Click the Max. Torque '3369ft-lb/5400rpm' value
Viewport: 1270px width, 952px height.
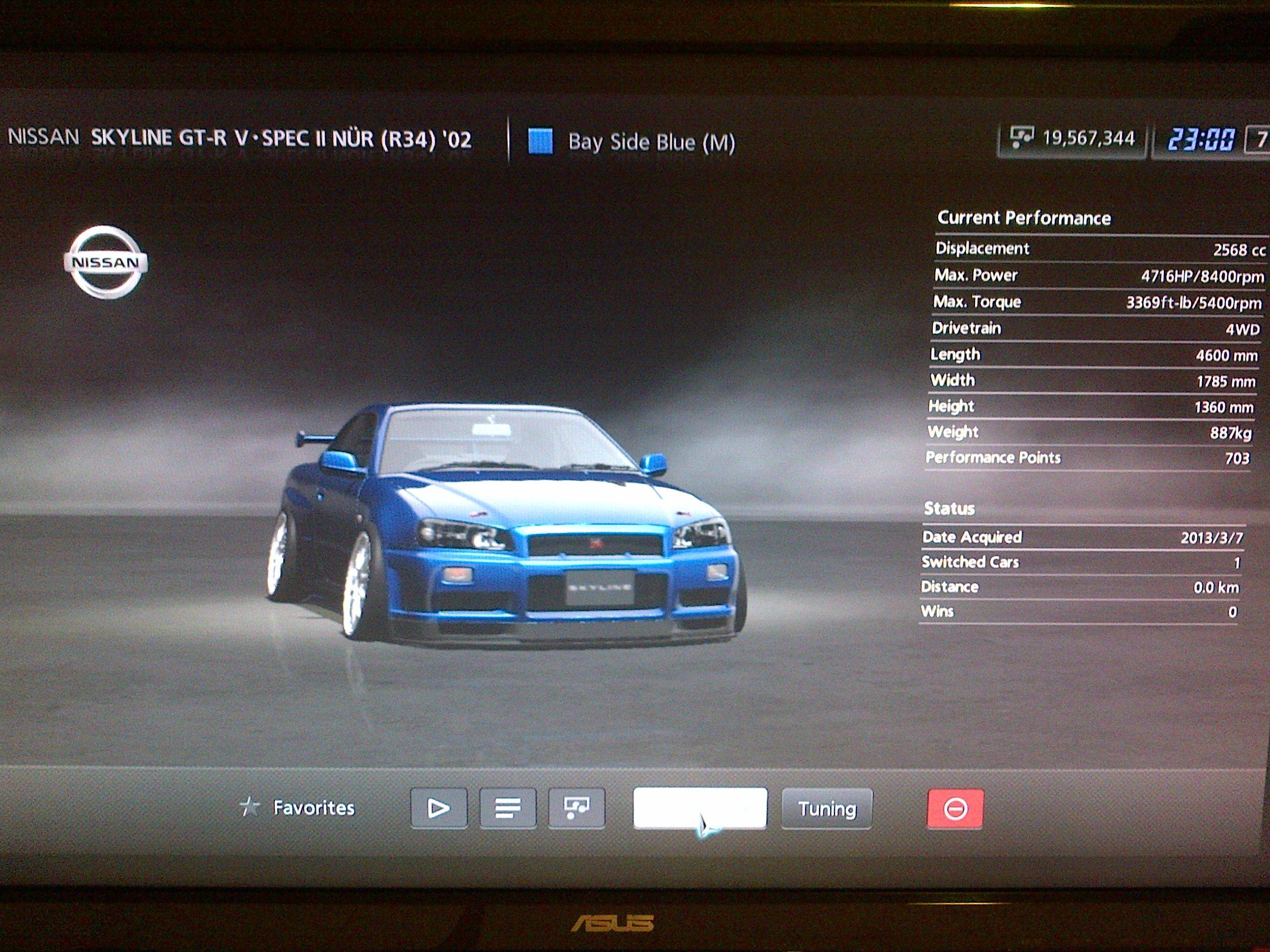coord(1194,302)
